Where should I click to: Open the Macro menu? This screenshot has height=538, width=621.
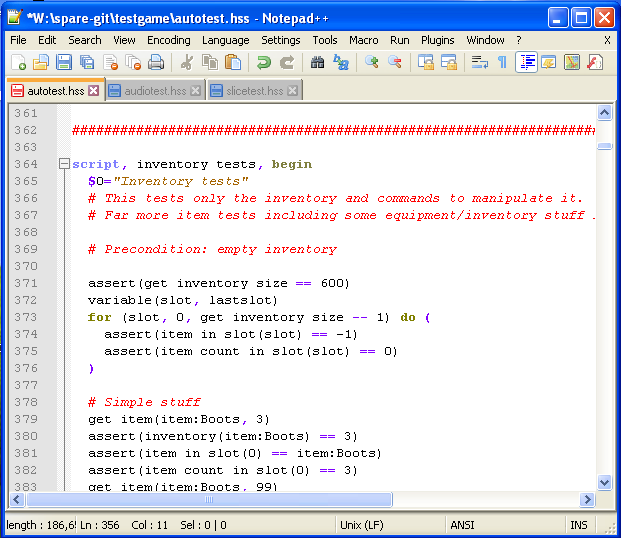[x=364, y=40]
